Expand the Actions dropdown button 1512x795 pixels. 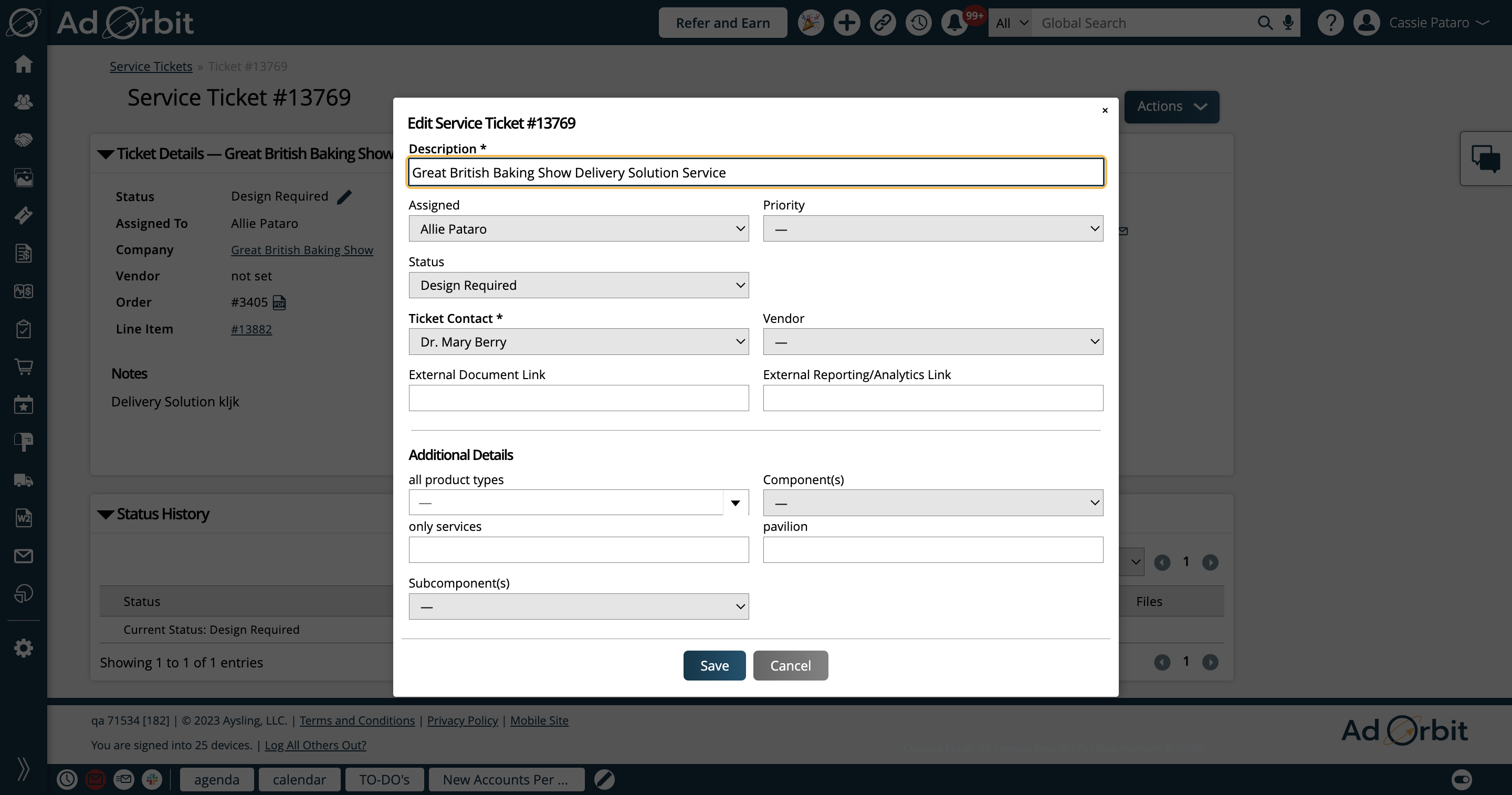click(x=1172, y=107)
